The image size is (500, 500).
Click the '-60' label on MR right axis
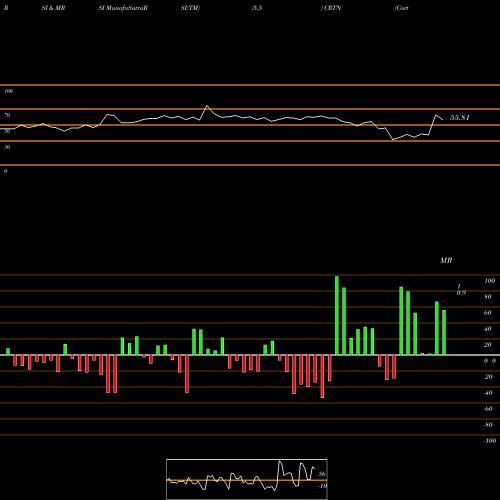488,409
